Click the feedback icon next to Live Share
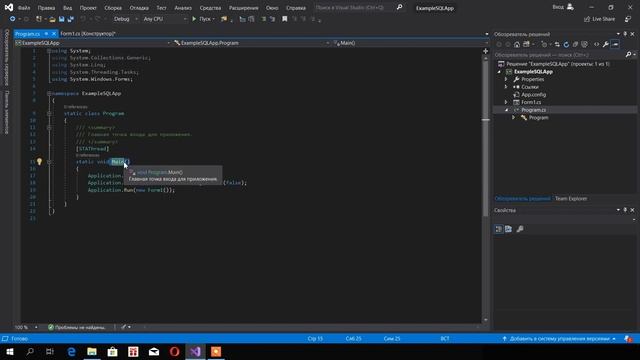The height and width of the screenshot is (360, 640). coord(628,19)
